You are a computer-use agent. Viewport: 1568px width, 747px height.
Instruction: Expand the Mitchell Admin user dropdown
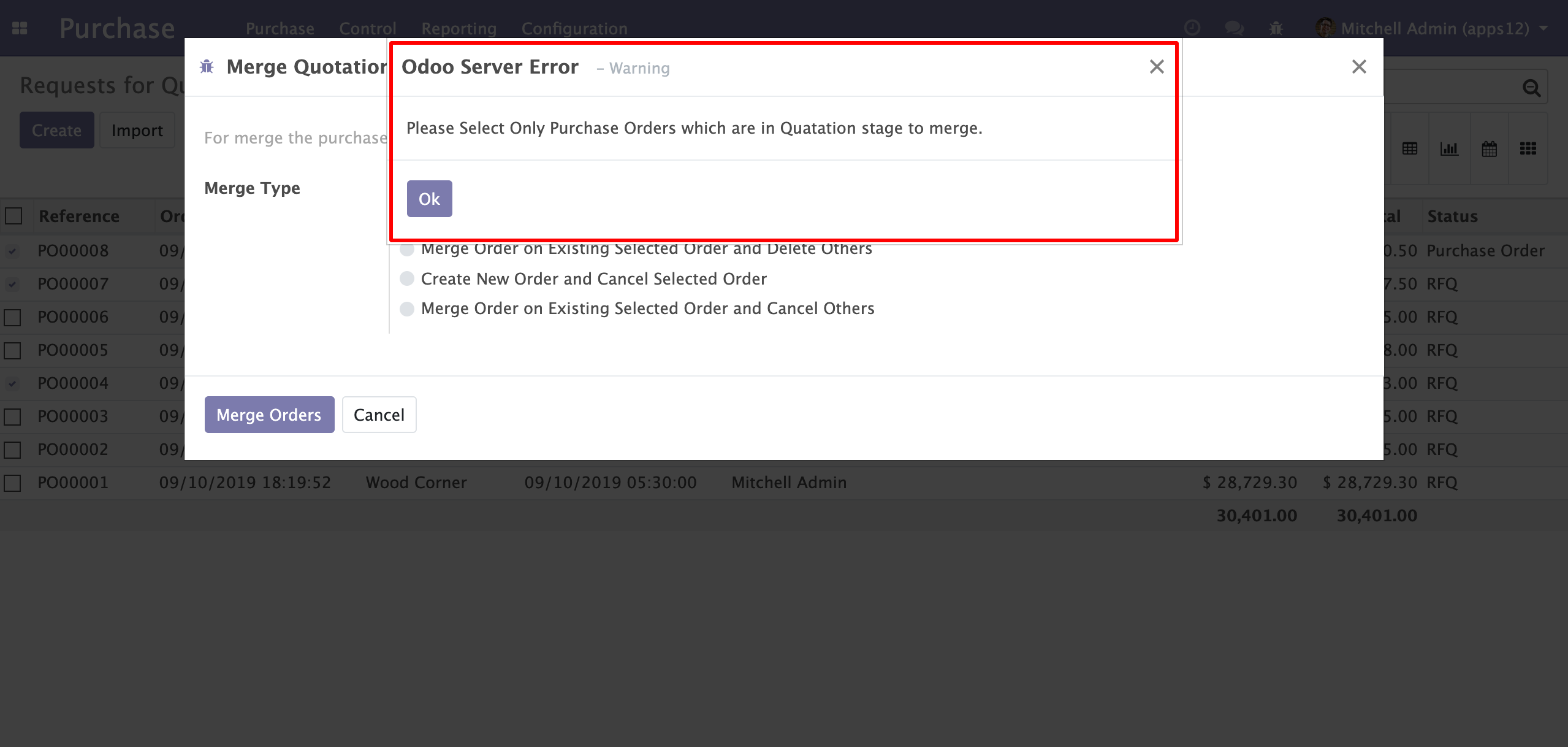(1432, 28)
